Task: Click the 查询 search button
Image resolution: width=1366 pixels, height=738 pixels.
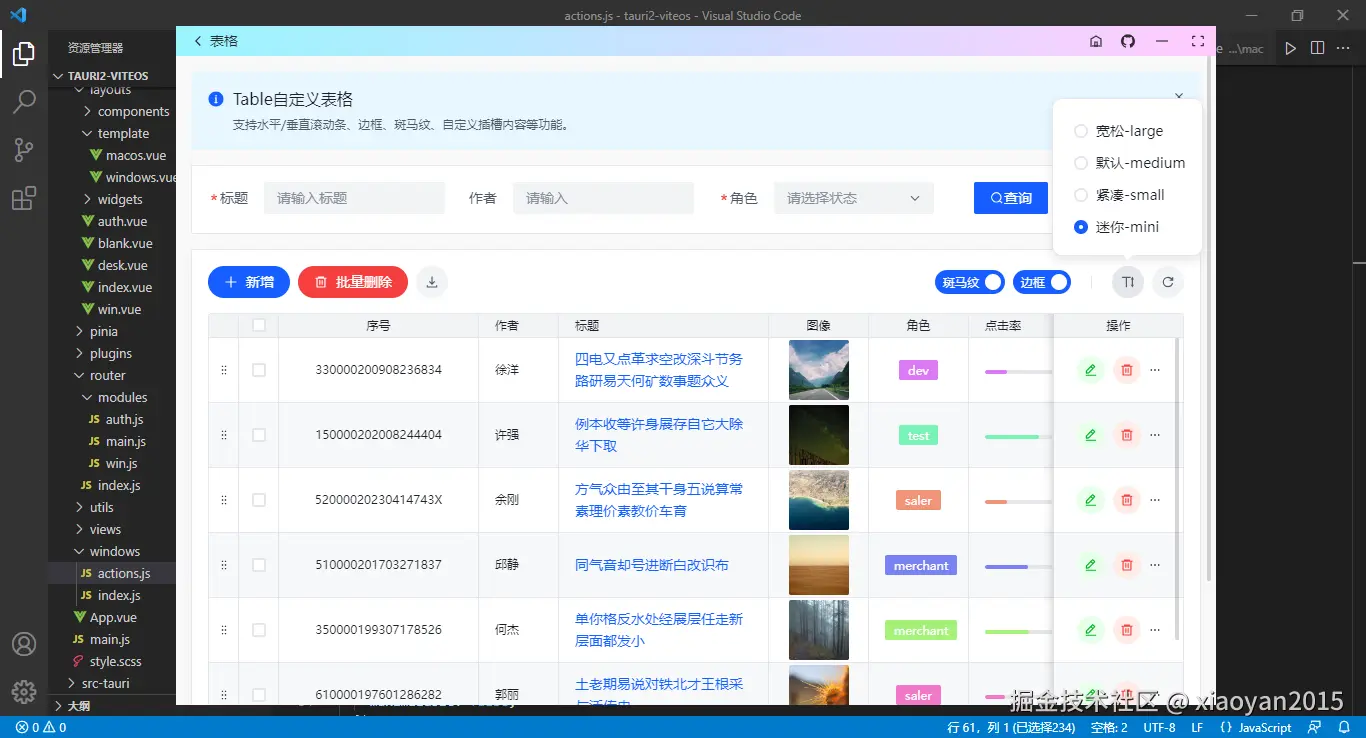Action: pos(1011,198)
